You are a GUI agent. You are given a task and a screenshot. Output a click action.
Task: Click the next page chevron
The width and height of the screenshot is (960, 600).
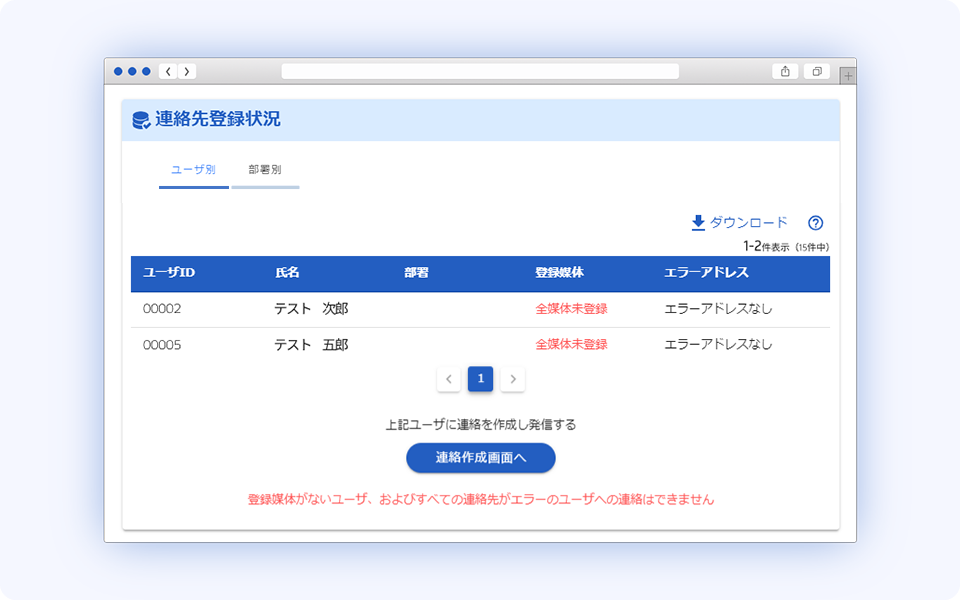tap(513, 379)
